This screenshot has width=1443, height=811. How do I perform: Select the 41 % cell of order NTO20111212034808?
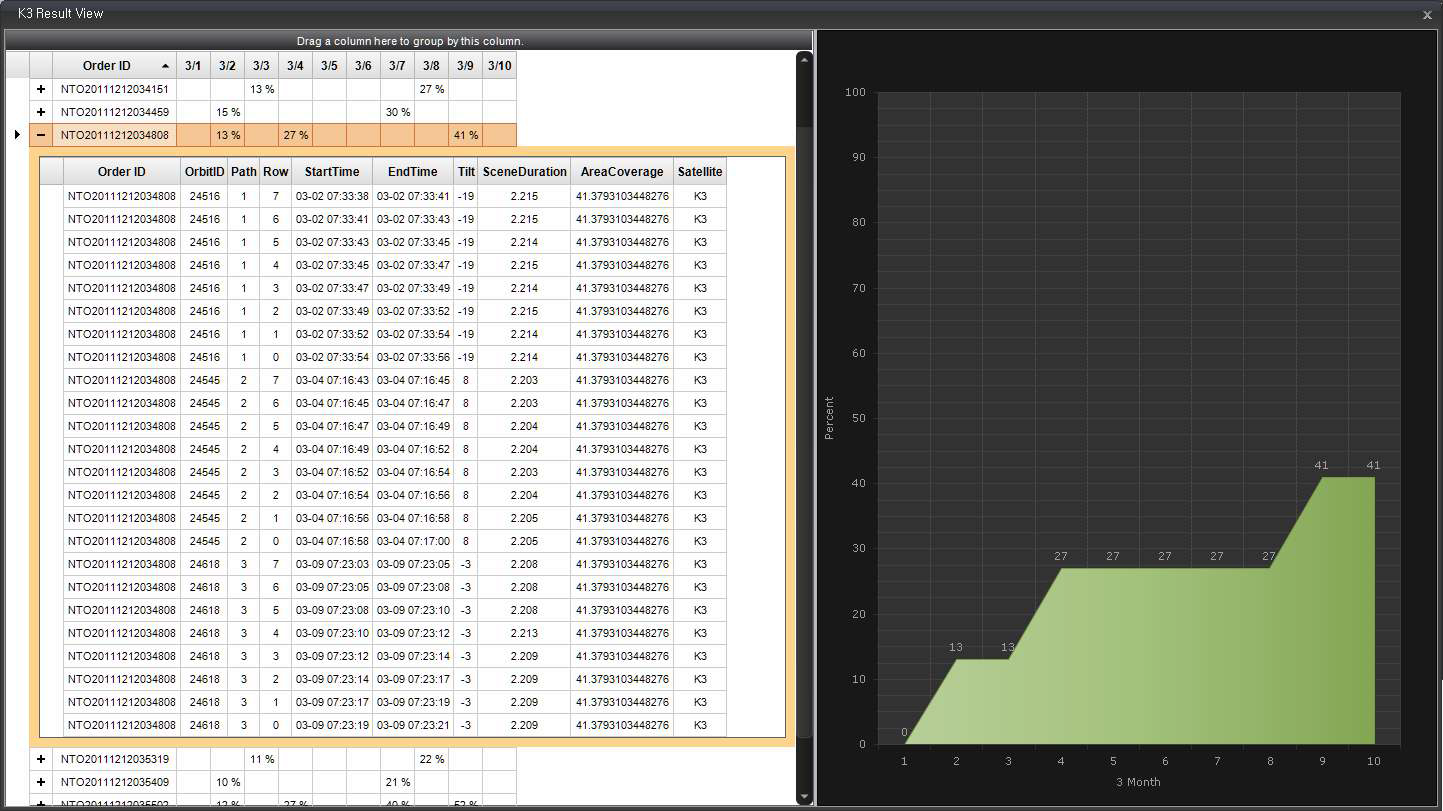(x=466, y=135)
